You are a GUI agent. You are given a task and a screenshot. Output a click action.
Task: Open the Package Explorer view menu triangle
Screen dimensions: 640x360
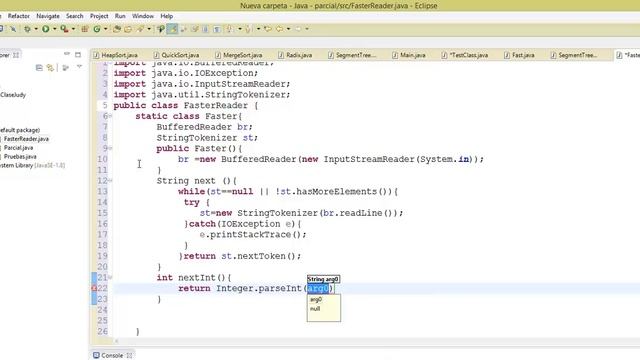click(x=79, y=67)
